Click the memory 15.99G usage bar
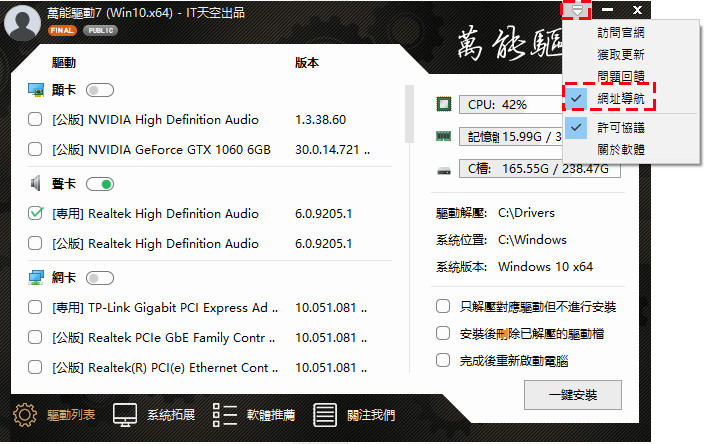704x444 pixels. click(511, 136)
